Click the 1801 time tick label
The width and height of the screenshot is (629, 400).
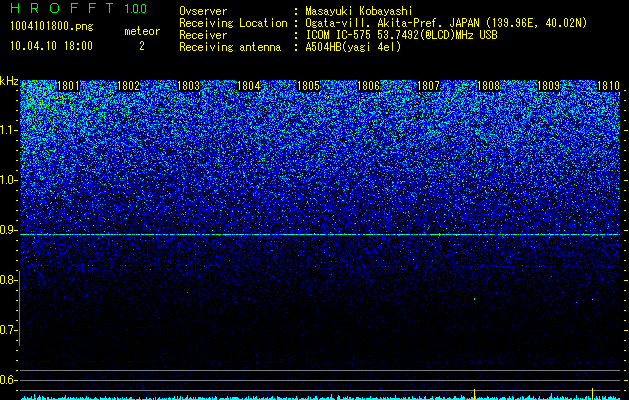pyautogui.click(x=68, y=86)
